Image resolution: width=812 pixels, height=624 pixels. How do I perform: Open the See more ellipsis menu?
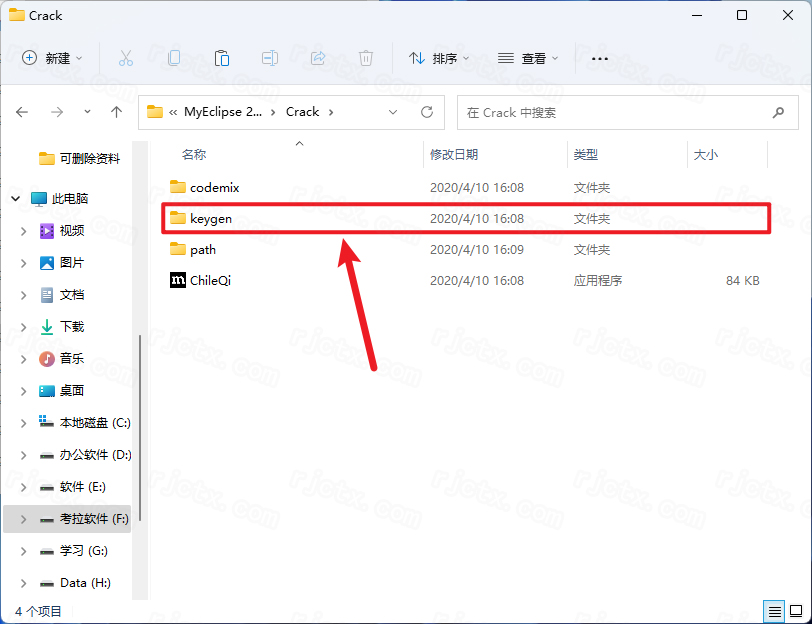tap(600, 58)
